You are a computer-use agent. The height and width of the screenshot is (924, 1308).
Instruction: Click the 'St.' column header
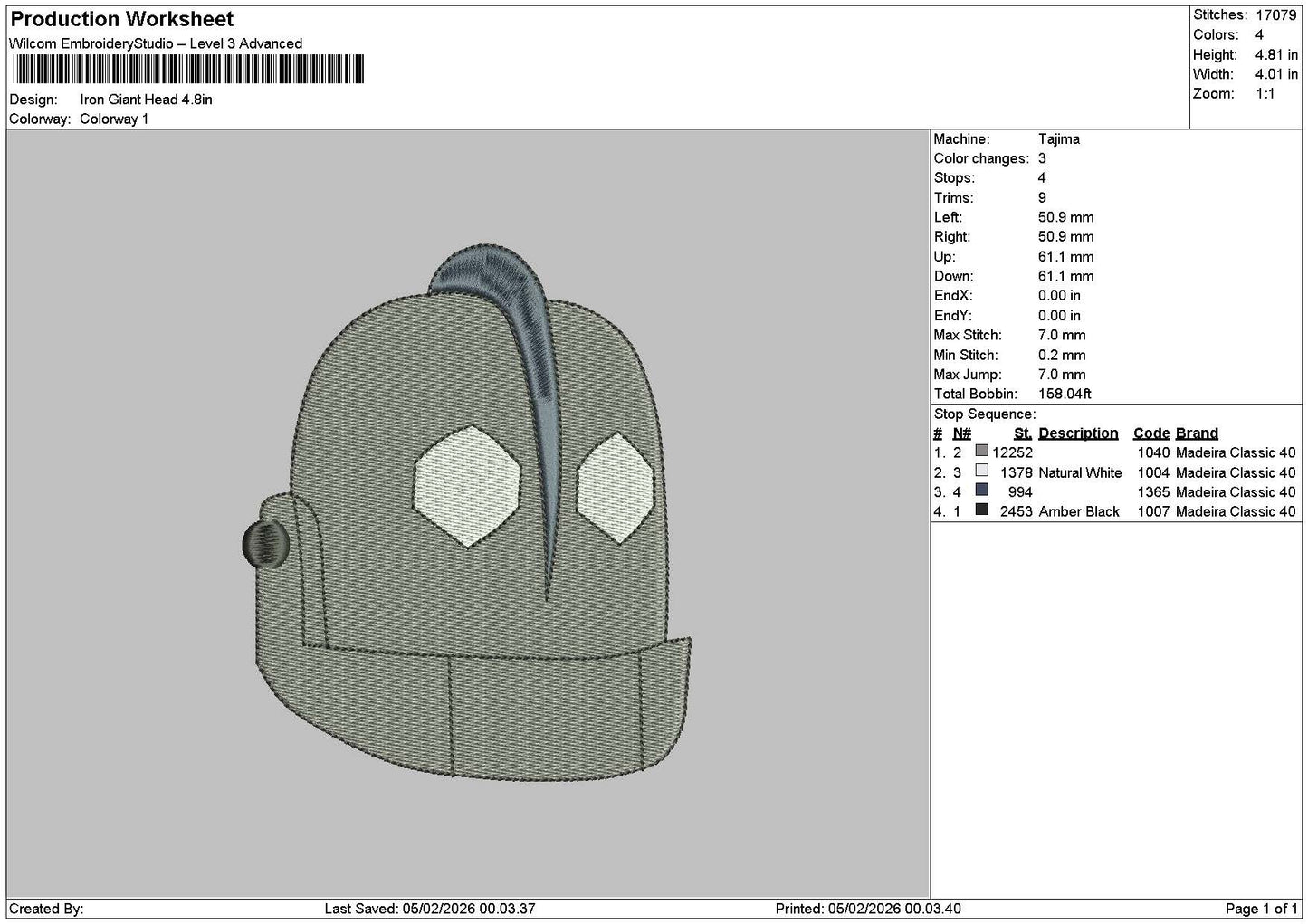coord(1023,433)
